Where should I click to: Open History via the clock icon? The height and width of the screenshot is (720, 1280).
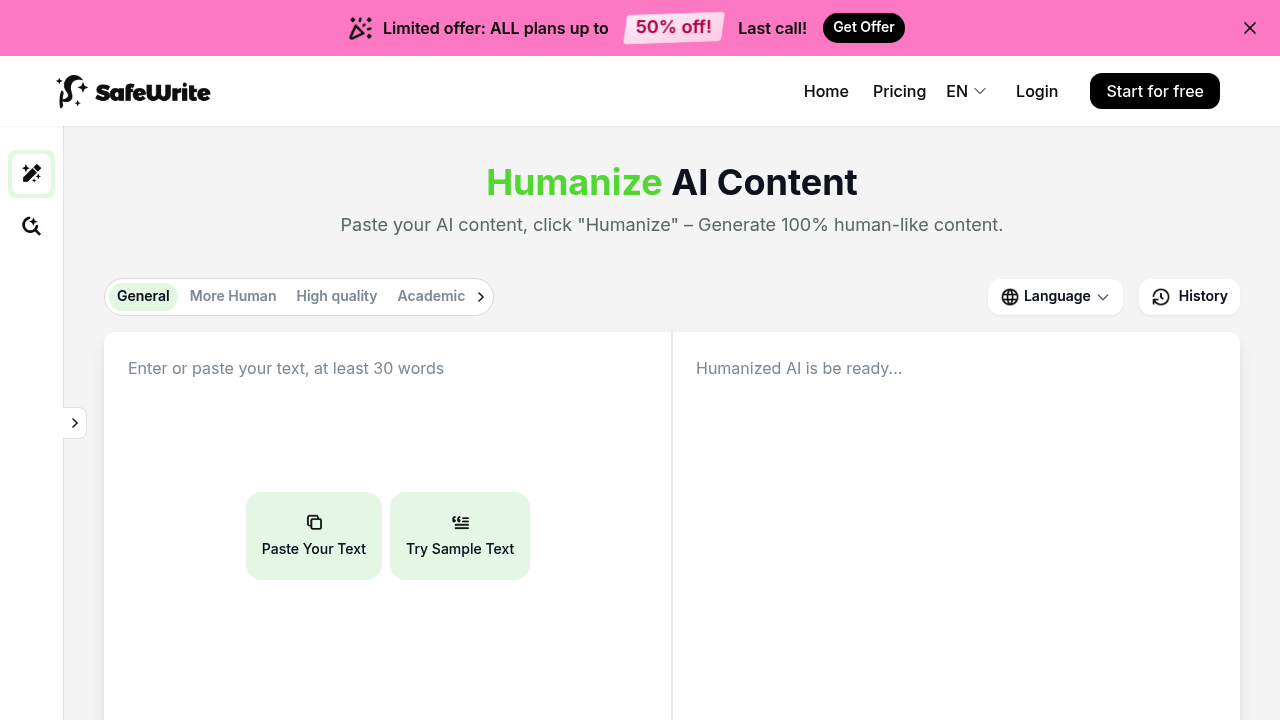click(x=1161, y=296)
